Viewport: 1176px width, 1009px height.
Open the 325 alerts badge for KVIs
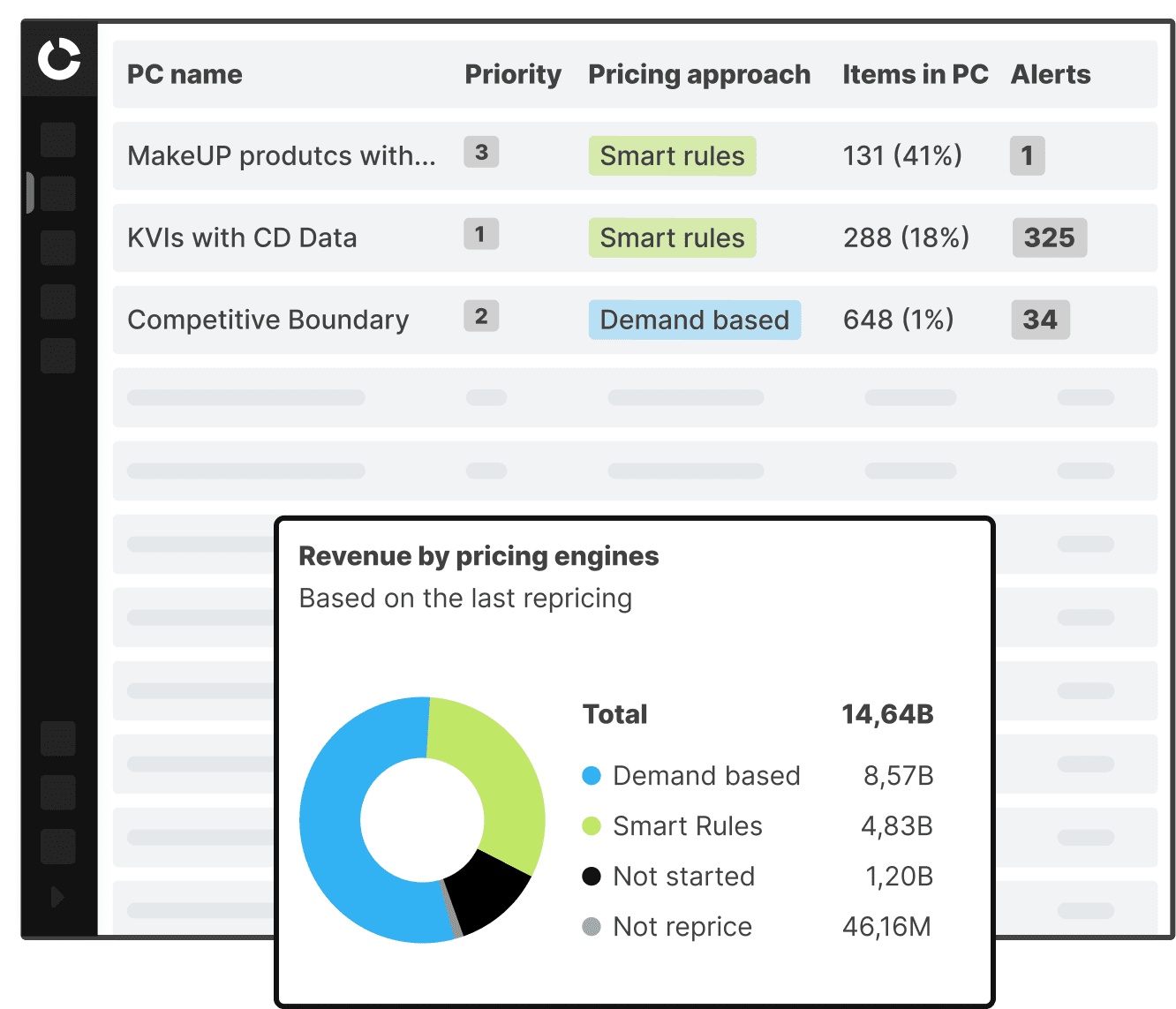click(1050, 237)
